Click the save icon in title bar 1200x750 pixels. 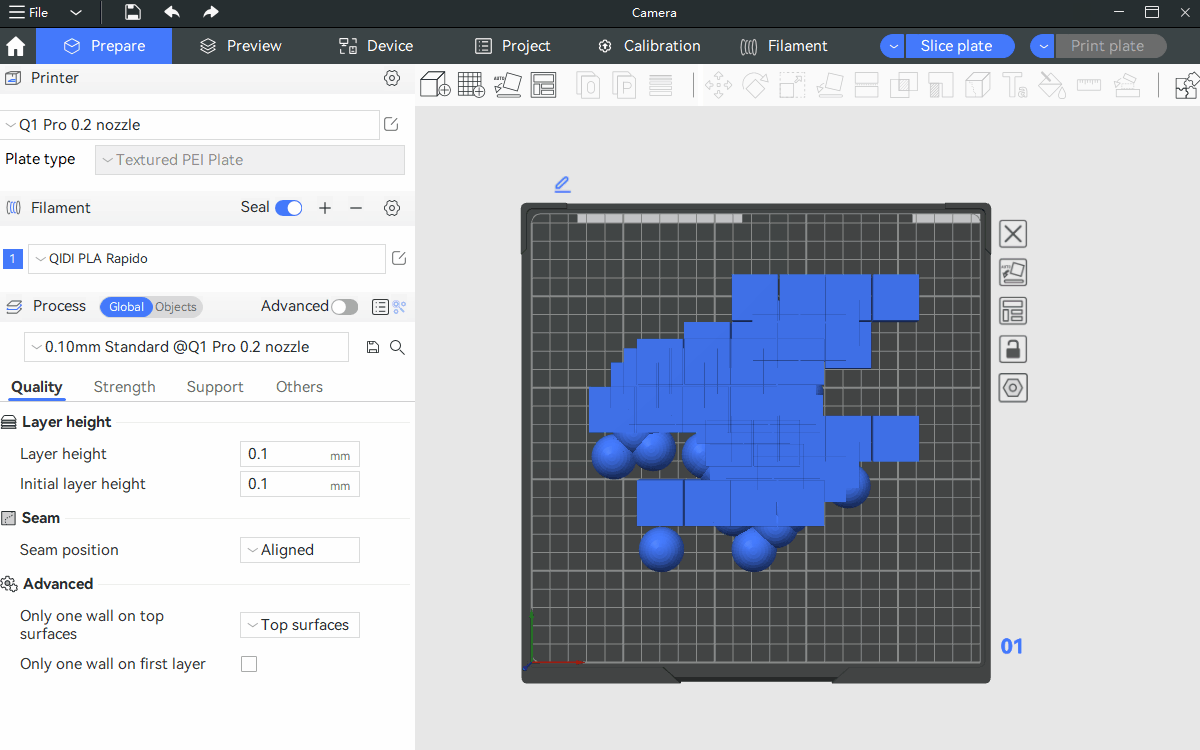133,12
